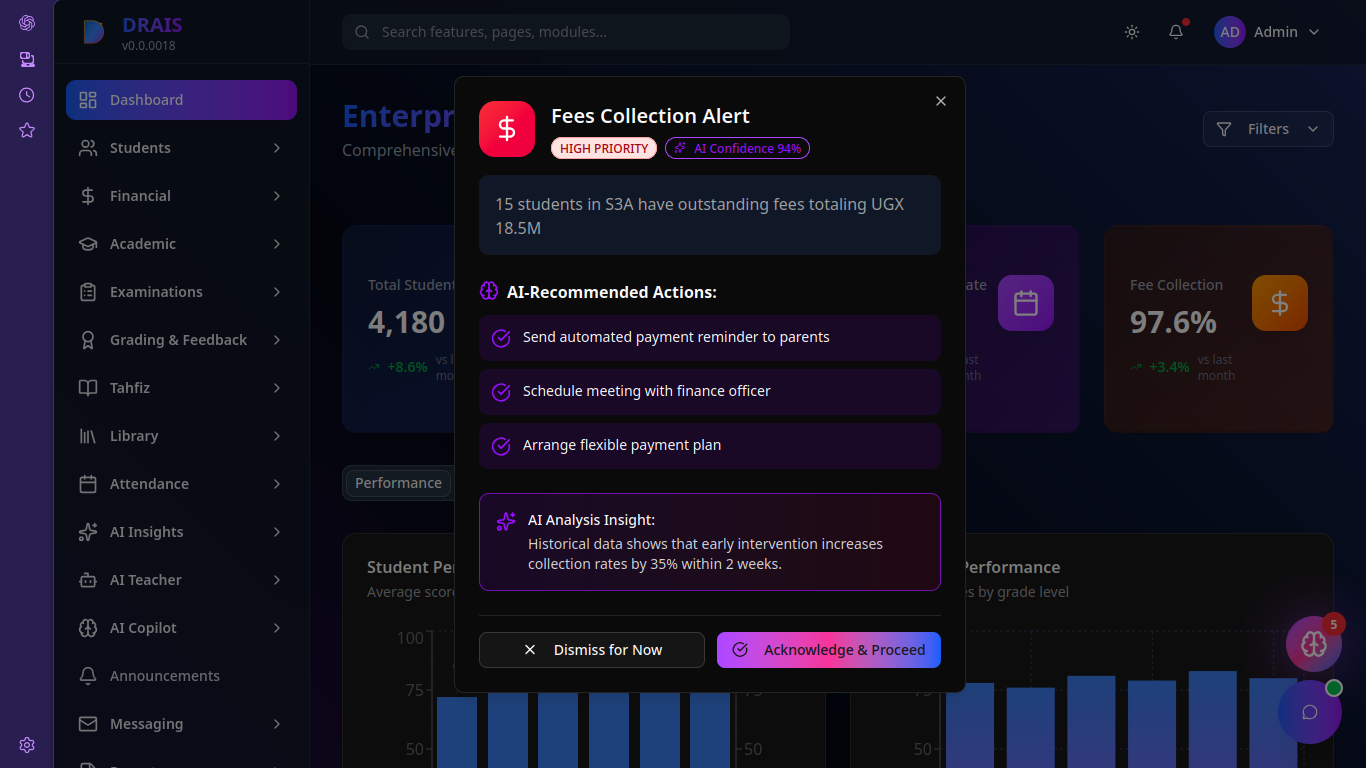Viewport: 1366px width, 768px height.
Task: Expand the Examinations chevron
Action: (277, 292)
